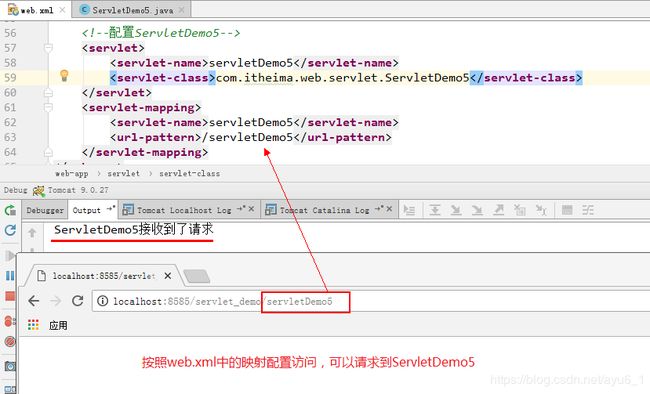Stop Tomcat with the red square icon
Viewport: 650px width, 394px height.
coord(10,296)
